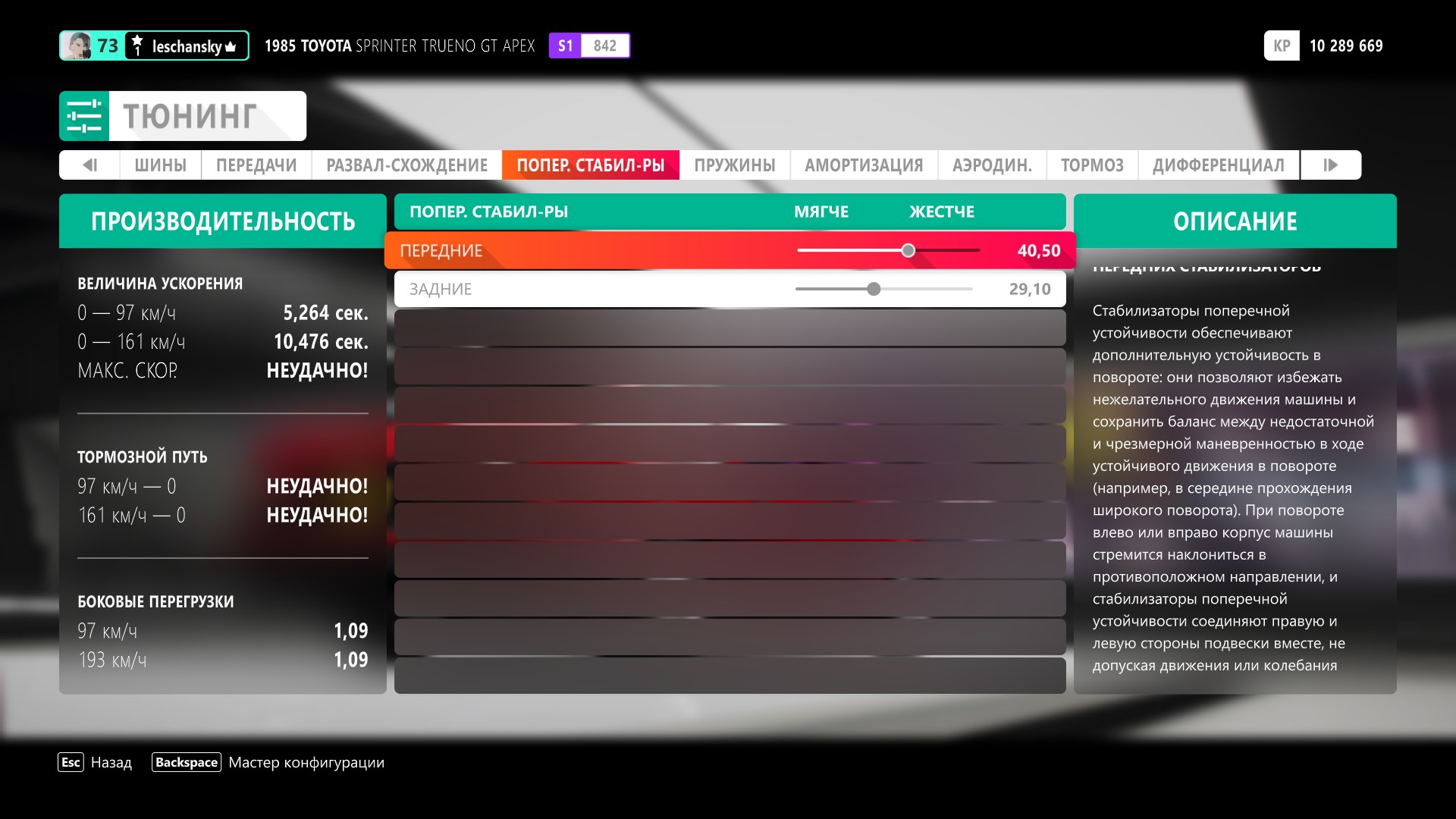This screenshot has height=819, width=1456.
Task: Click the previous tab arrow icon
Action: click(89, 165)
